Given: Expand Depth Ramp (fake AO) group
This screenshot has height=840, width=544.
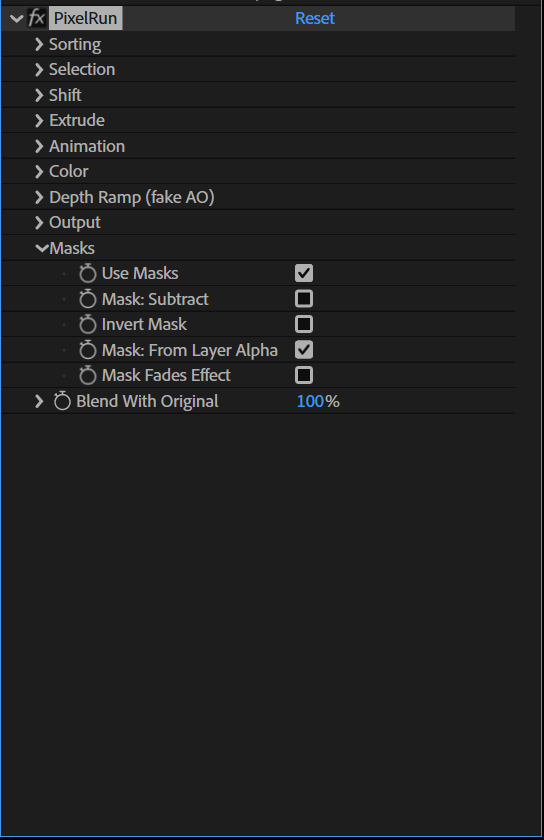Looking at the screenshot, I should pos(39,197).
